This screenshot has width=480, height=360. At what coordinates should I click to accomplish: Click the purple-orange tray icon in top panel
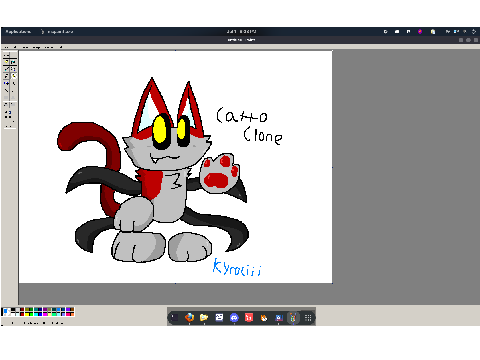(x=420, y=32)
